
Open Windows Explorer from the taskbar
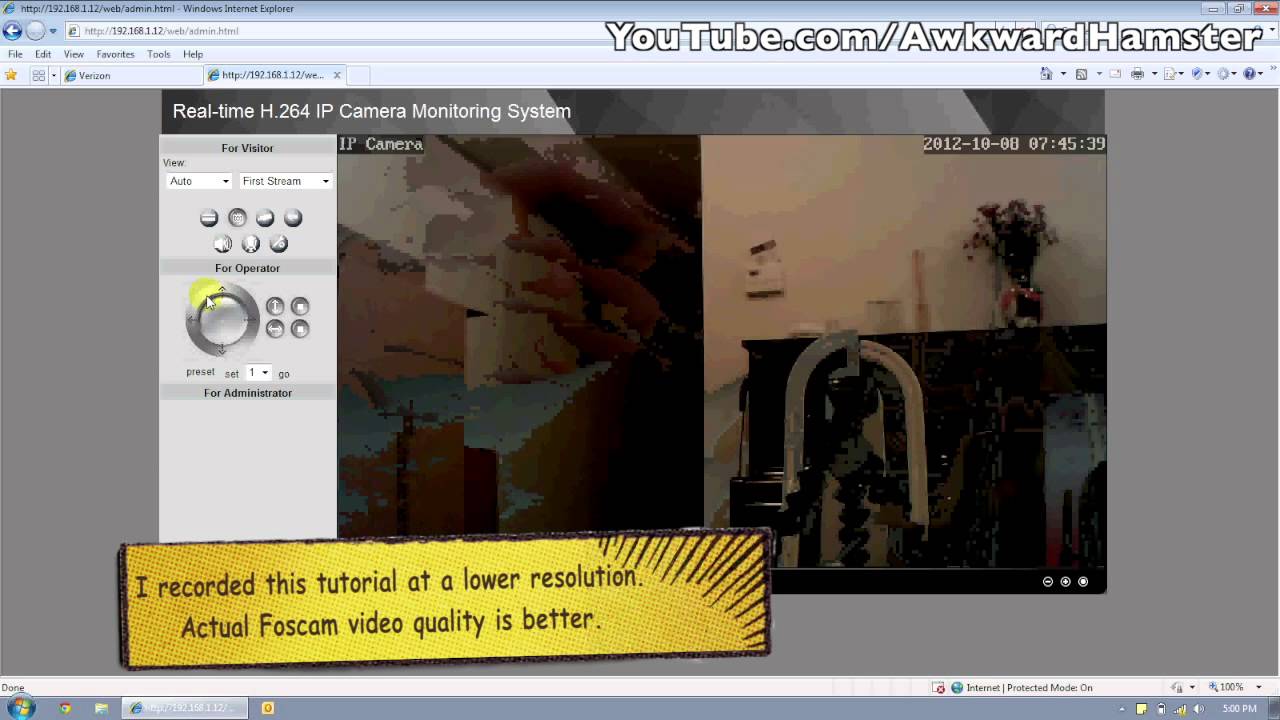[101, 708]
